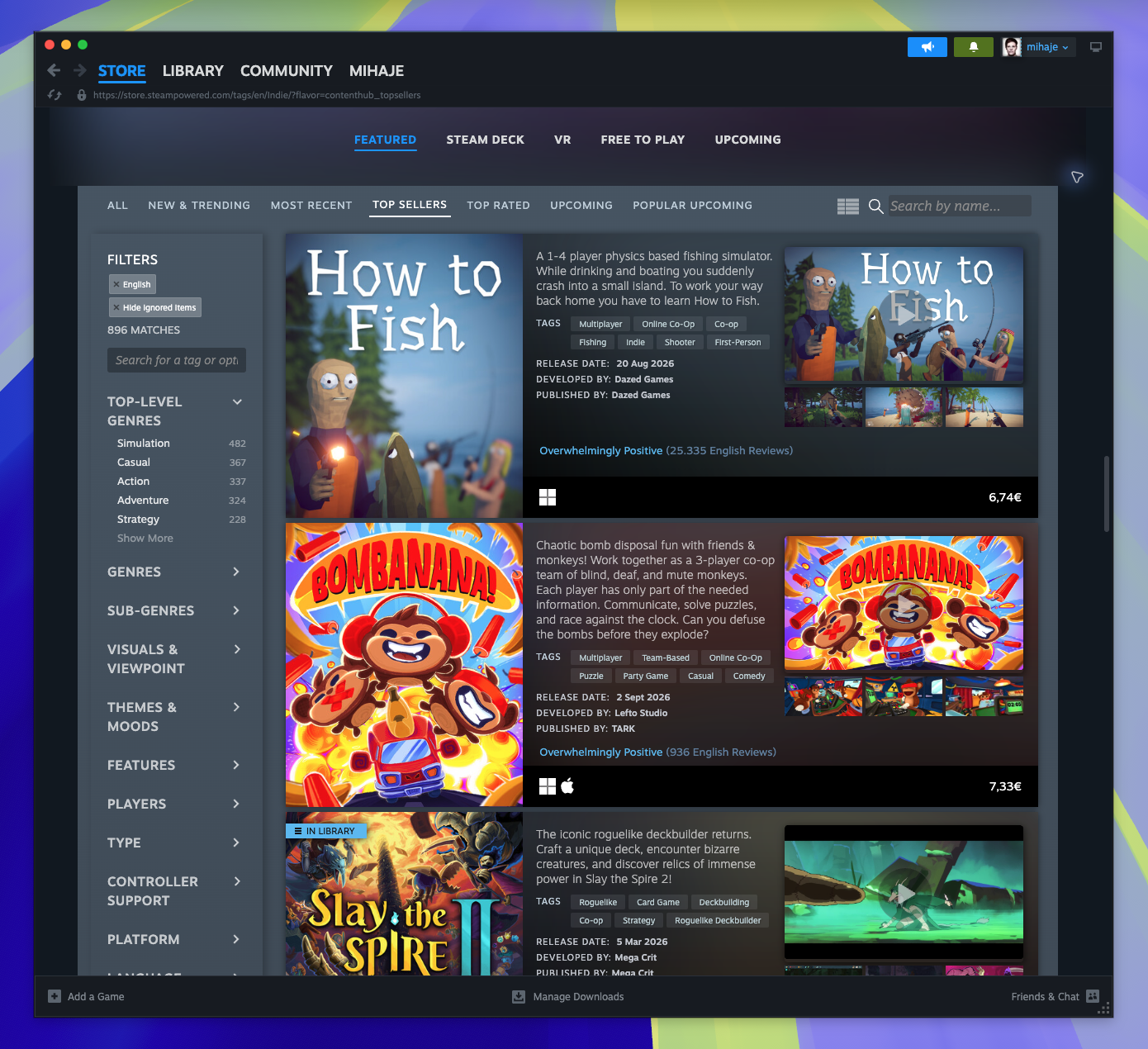
Task: Switch to the New & Trending tab
Action: pos(199,205)
